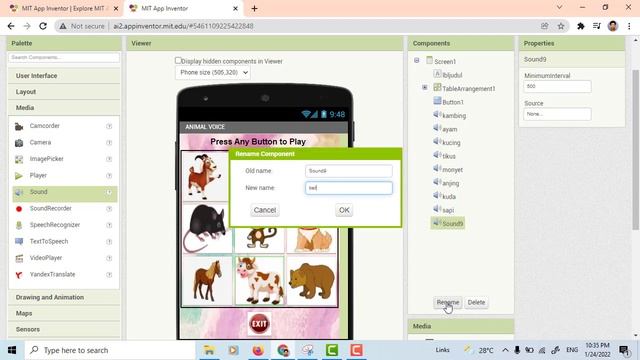640x360 pixels.
Task: Open the Windows Start menu
Action: pyautogui.click(x=12, y=350)
